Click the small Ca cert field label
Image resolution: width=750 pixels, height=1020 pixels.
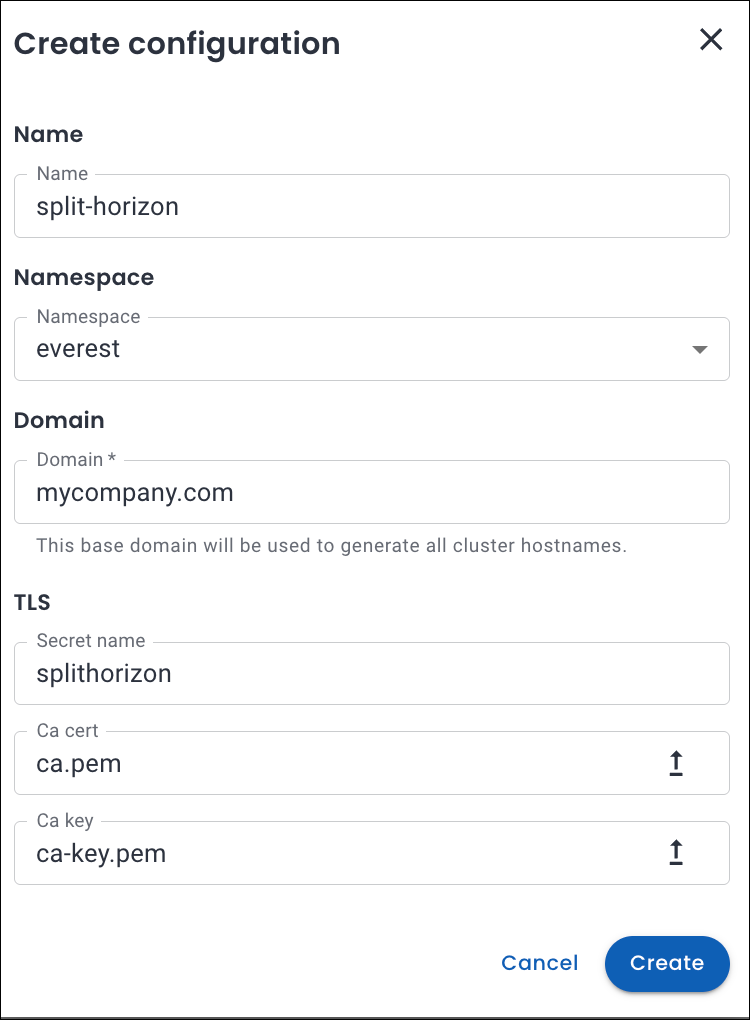[68, 731]
